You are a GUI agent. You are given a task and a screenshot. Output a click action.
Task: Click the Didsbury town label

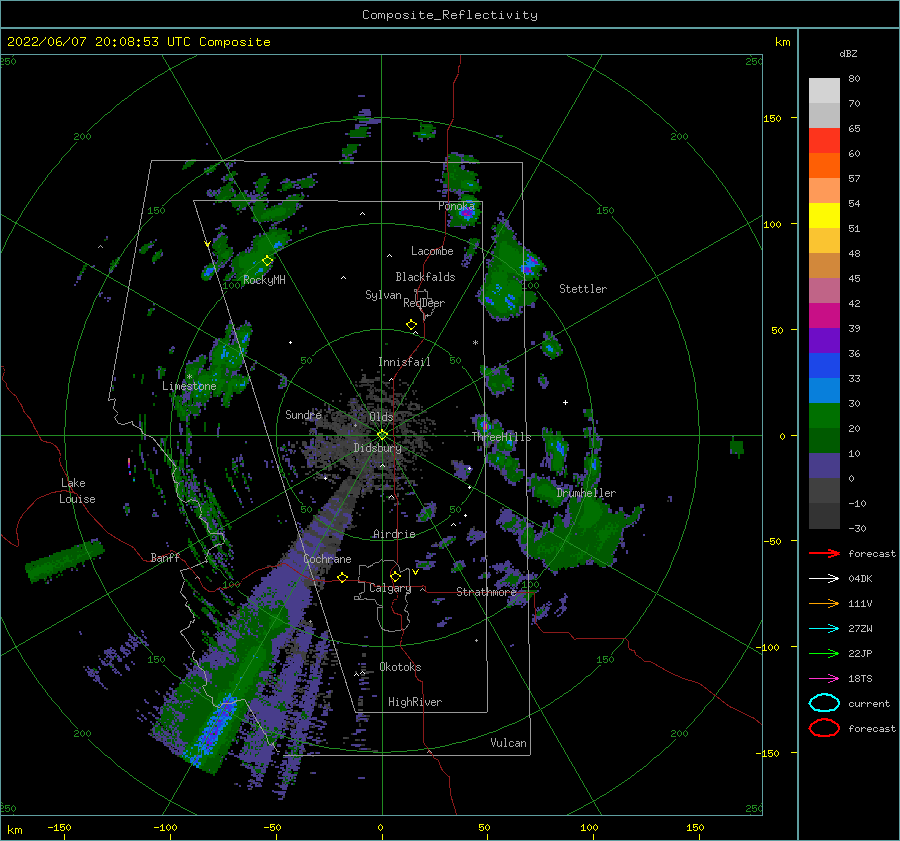point(378,448)
